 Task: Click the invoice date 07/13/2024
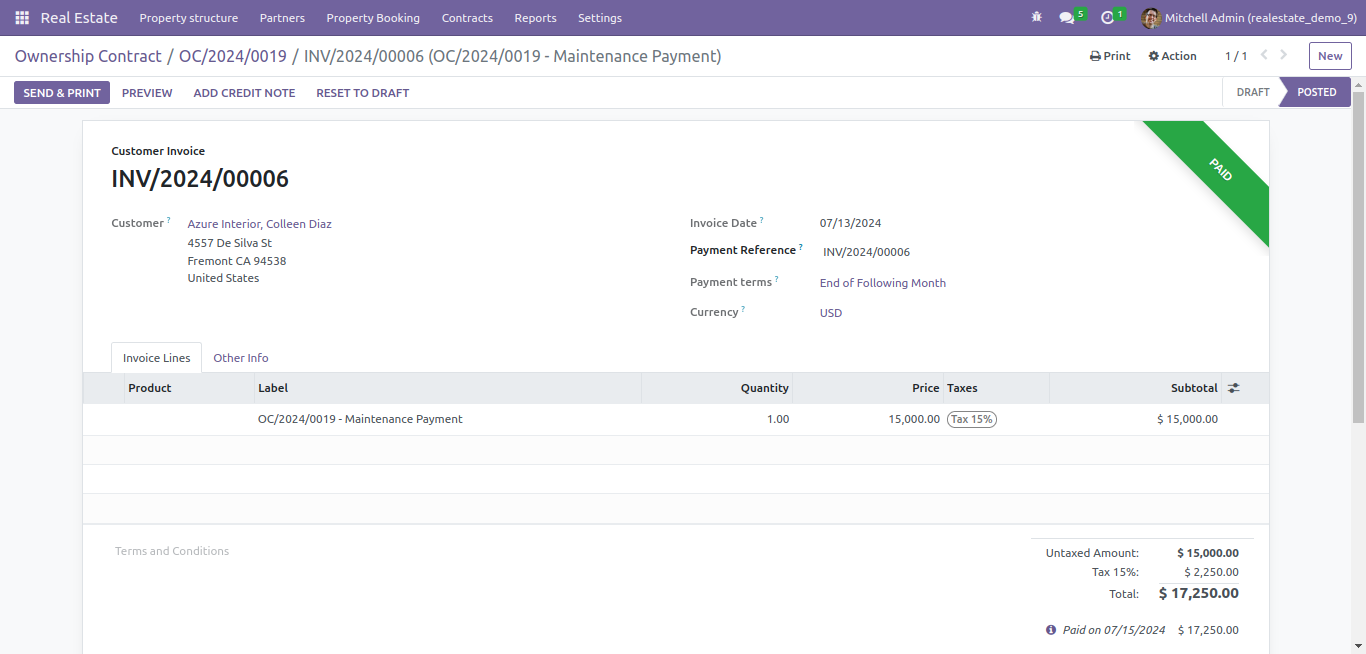click(x=851, y=223)
